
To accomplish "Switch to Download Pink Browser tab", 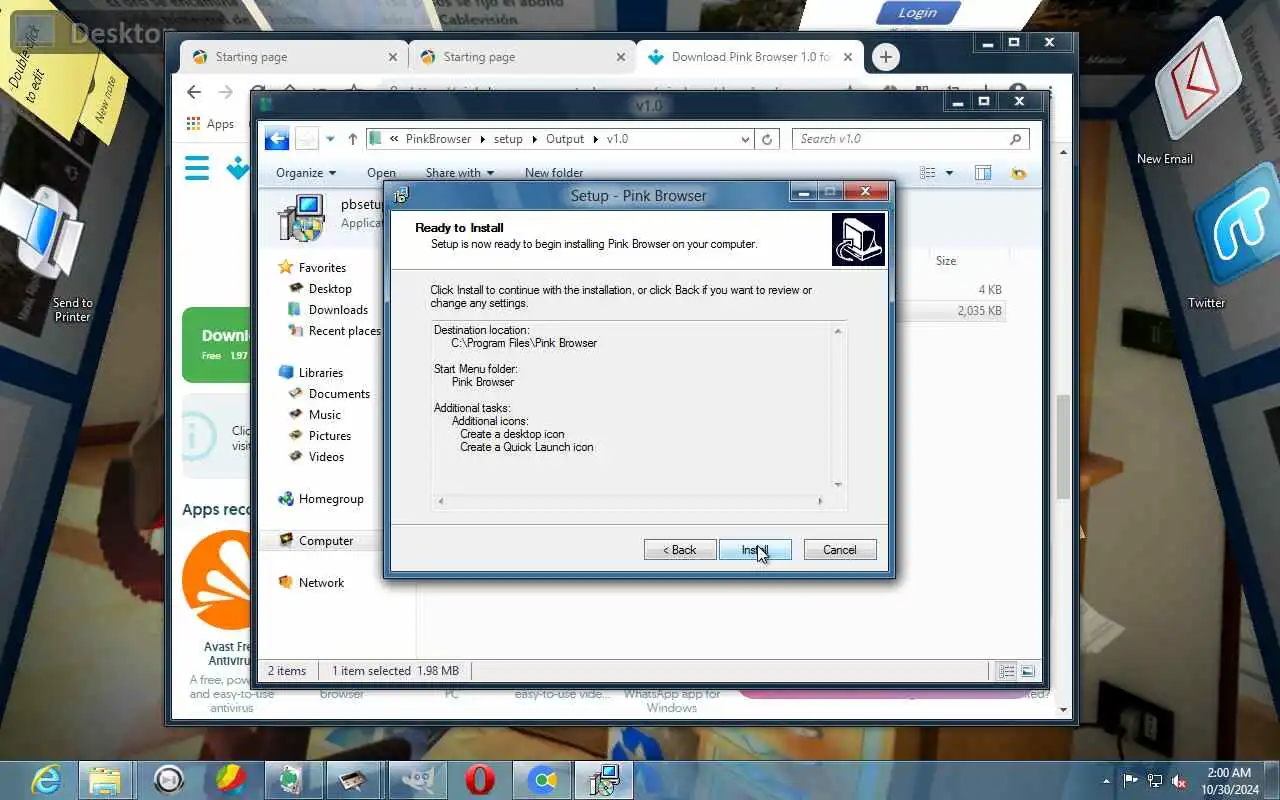I will pos(750,57).
